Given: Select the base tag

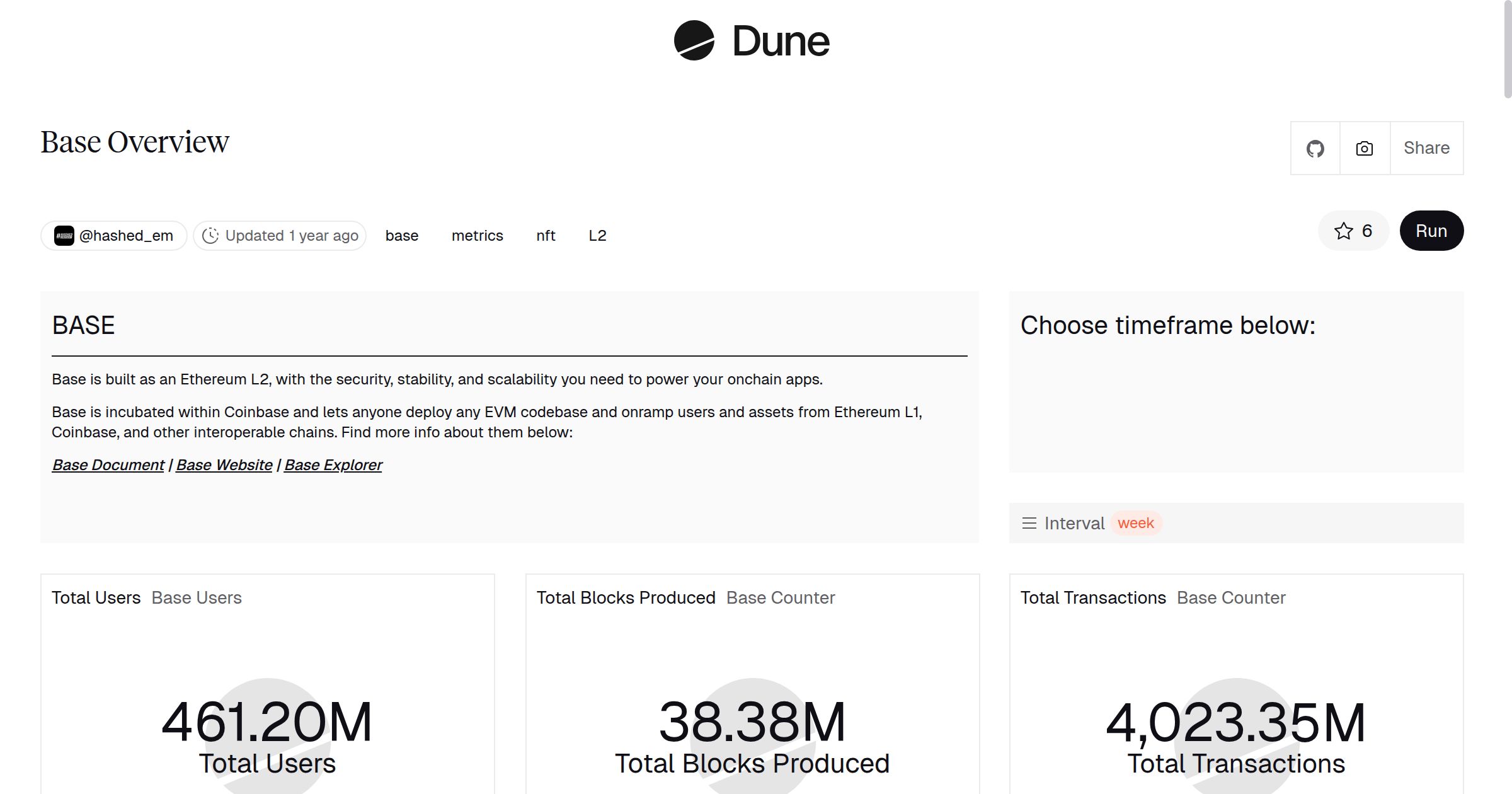Looking at the screenshot, I should coord(401,236).
